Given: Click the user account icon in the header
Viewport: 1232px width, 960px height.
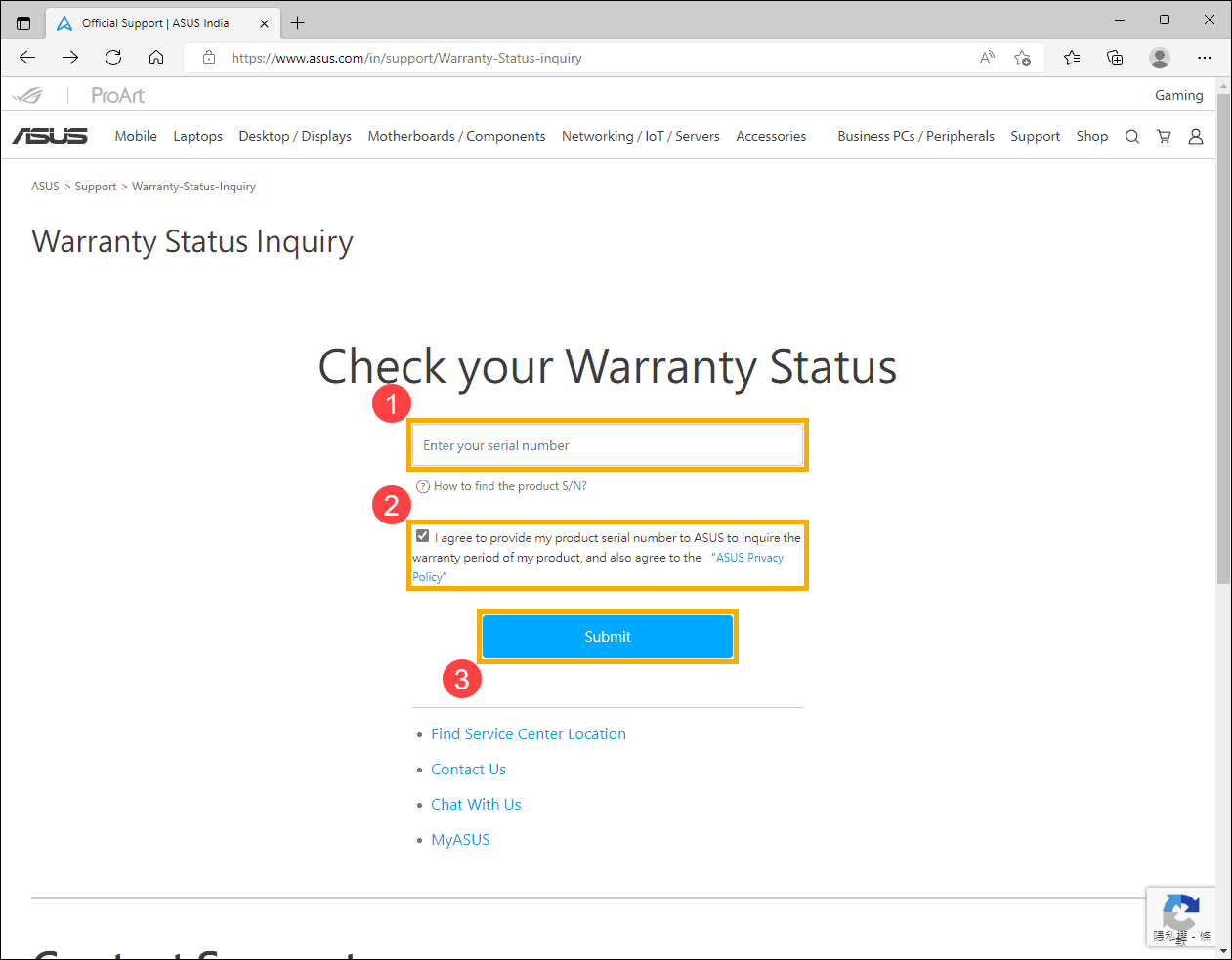Looking at the screenshot, I should tap(1196, 136).
